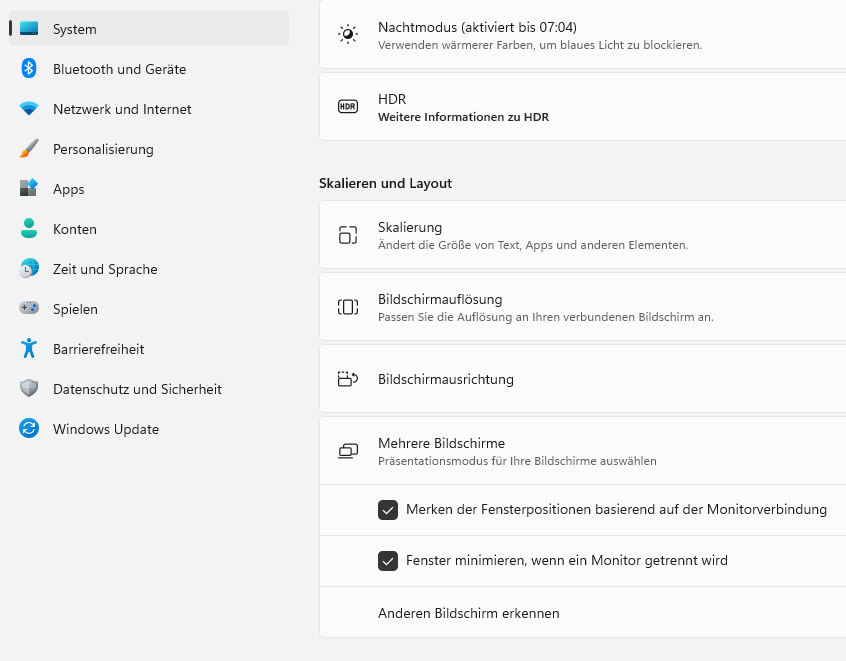Click the Bildschirmauflösung setting row

[583, 307]
